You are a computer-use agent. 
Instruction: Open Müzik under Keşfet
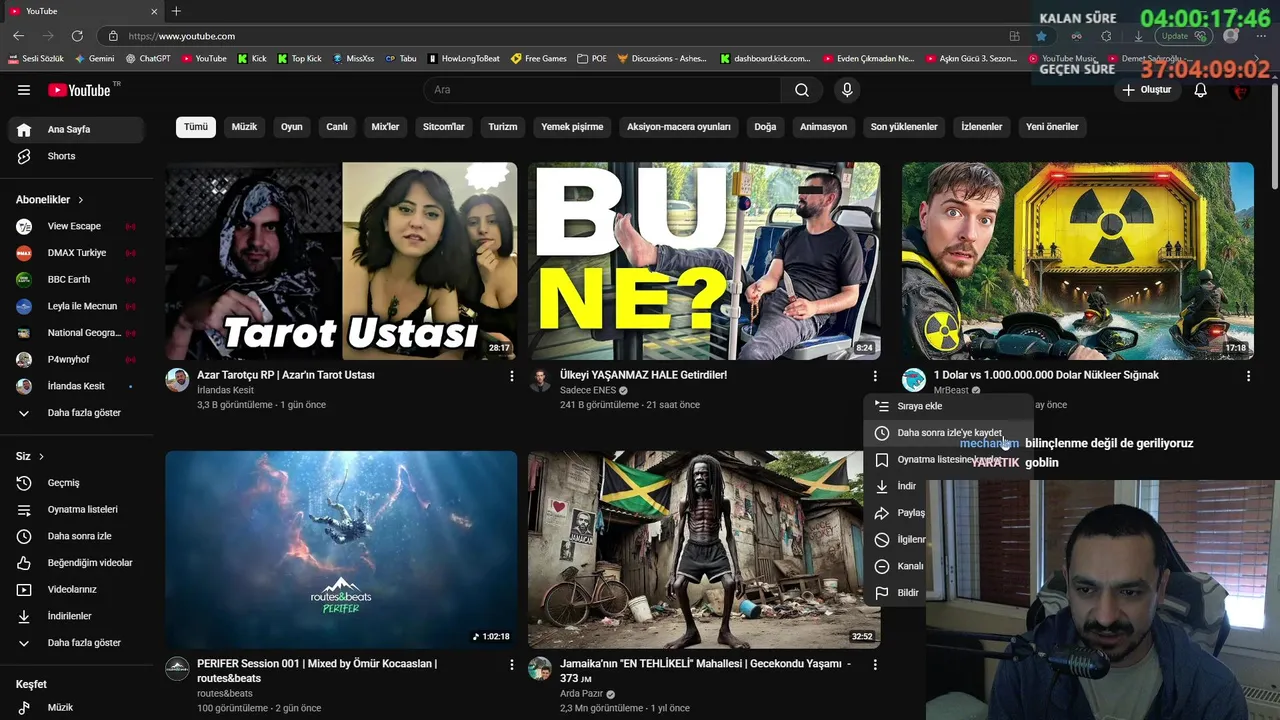click(x=76, y=707)
